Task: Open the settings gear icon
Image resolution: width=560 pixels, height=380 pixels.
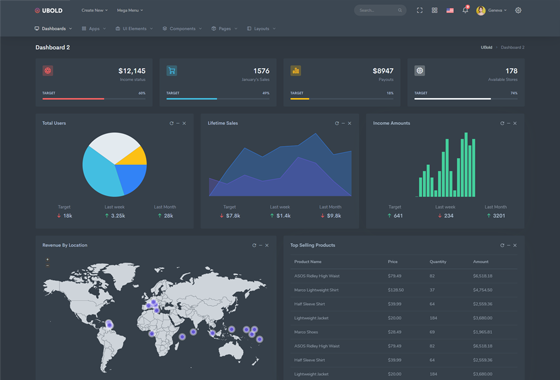Action: coord(518,10)
